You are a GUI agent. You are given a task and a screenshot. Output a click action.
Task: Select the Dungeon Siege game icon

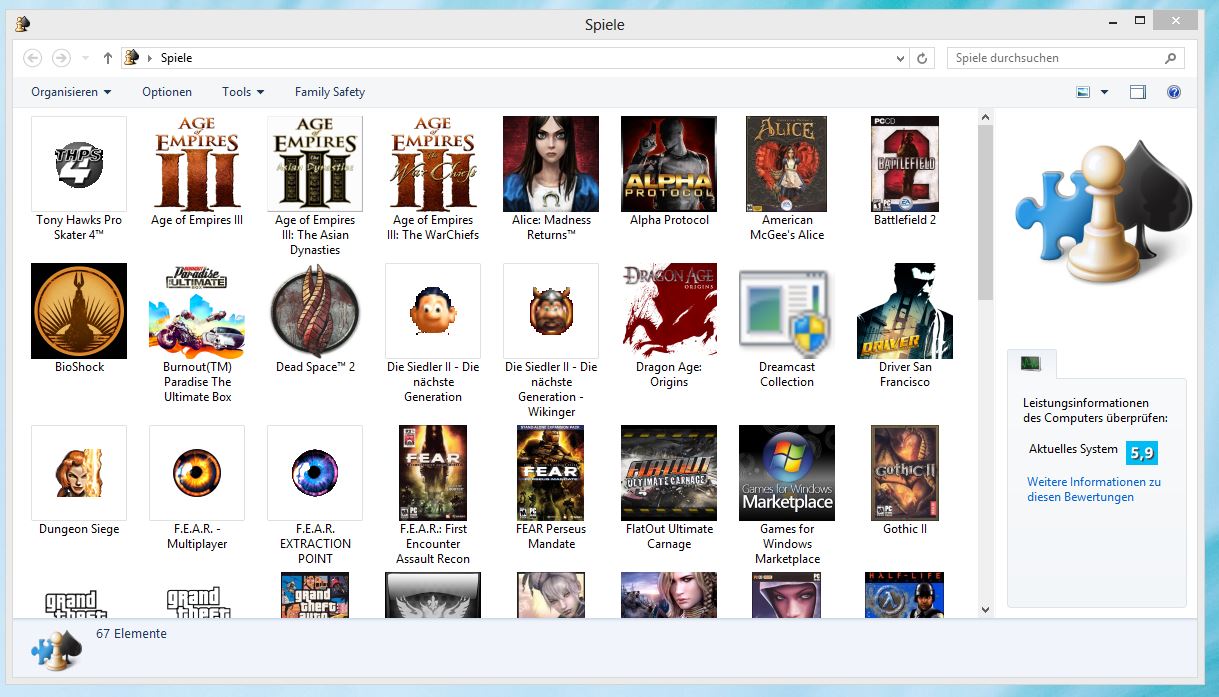(79, 472)
